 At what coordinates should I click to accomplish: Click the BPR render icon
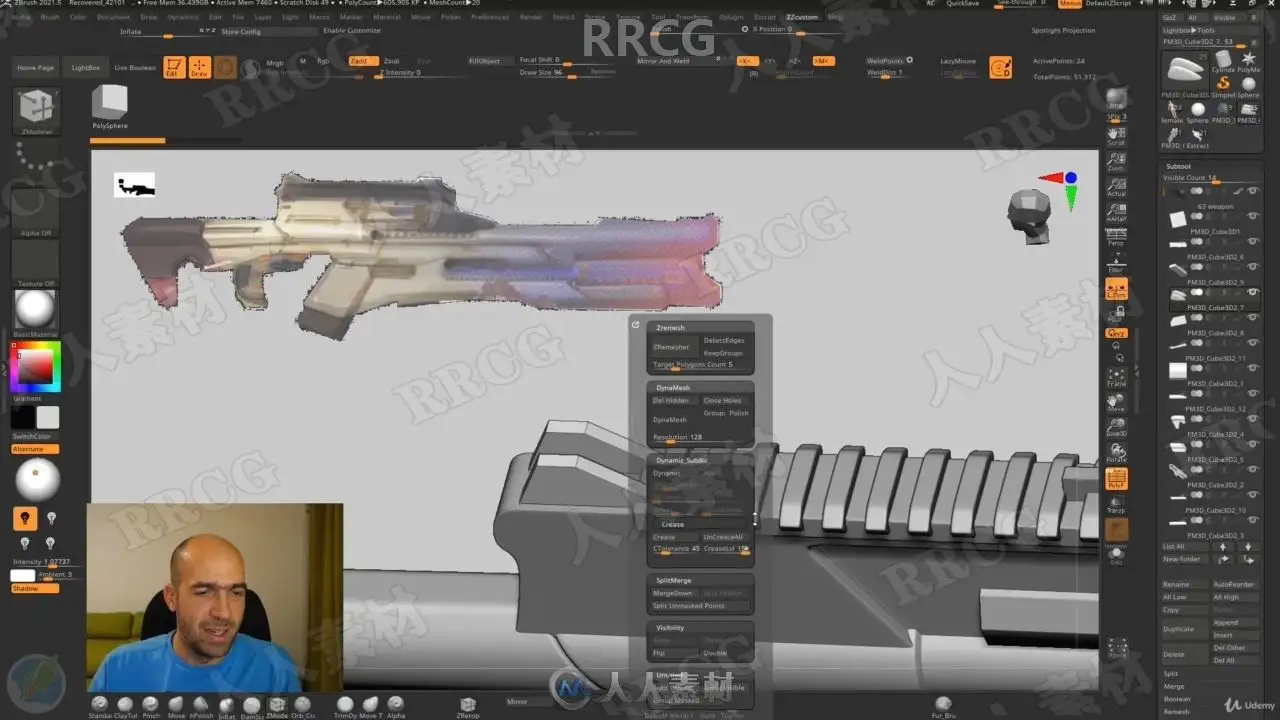click(1116, 98)
